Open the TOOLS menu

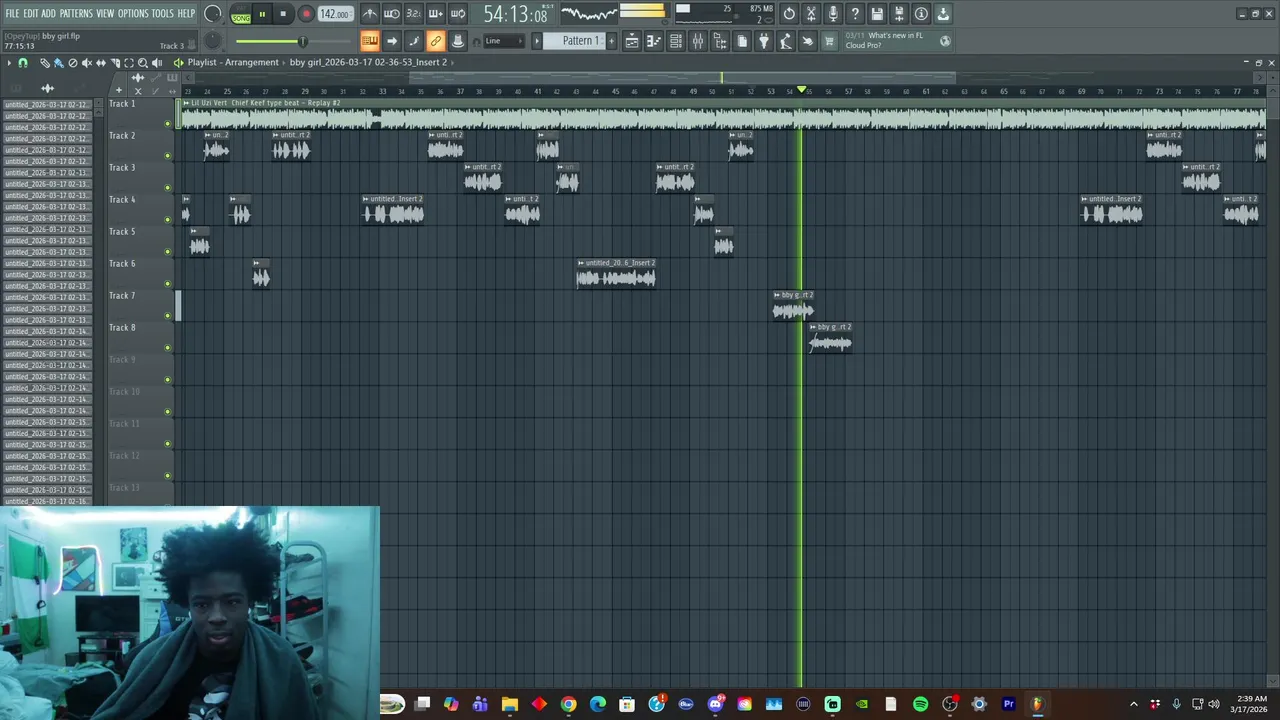(x=163, y=14)
